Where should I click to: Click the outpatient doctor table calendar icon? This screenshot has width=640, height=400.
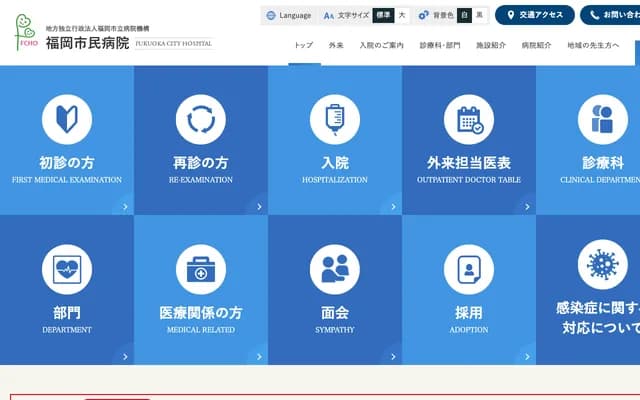click(469, 120)
